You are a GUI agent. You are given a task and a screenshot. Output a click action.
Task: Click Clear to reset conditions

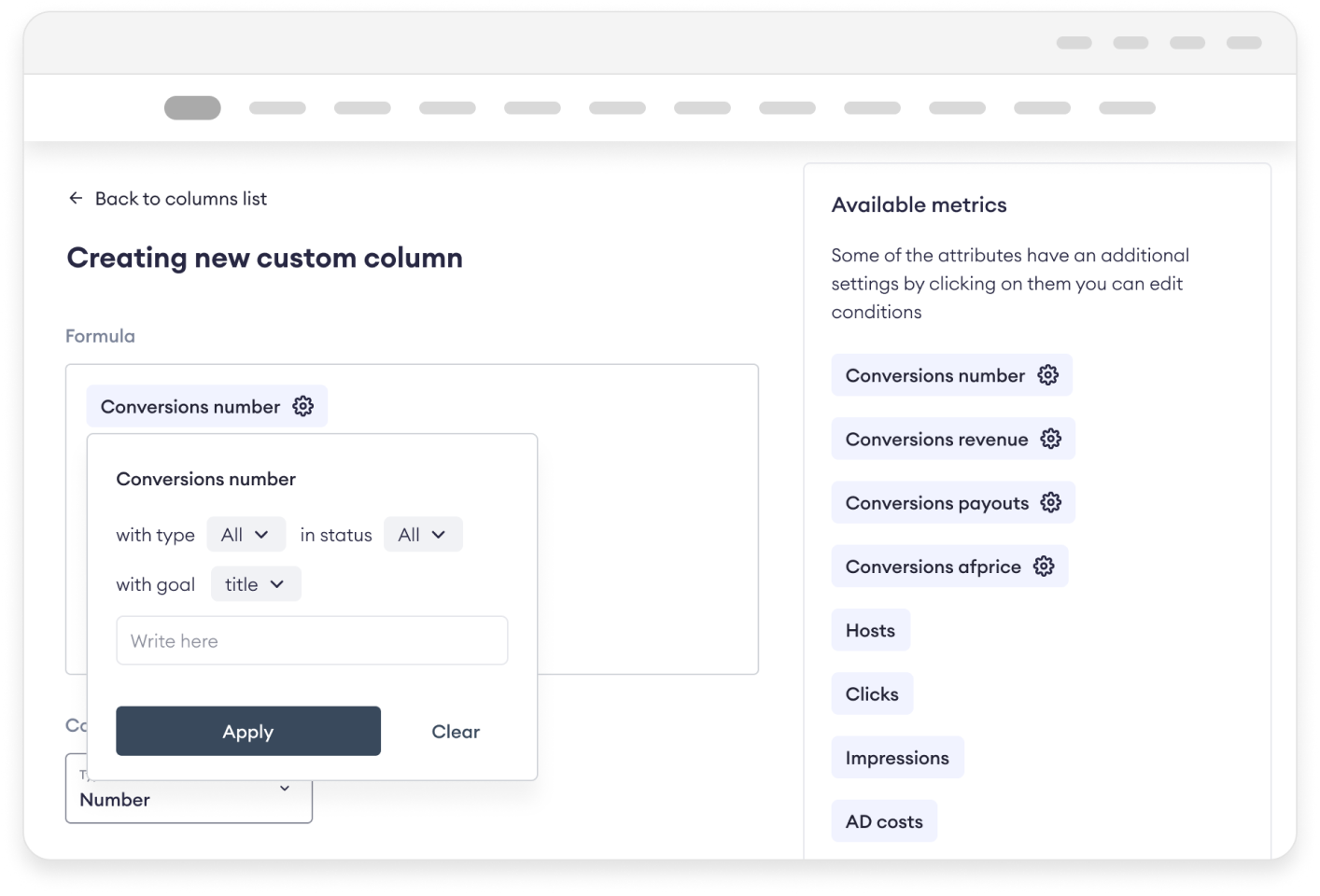pyautogui.click(x=456, y=732)
